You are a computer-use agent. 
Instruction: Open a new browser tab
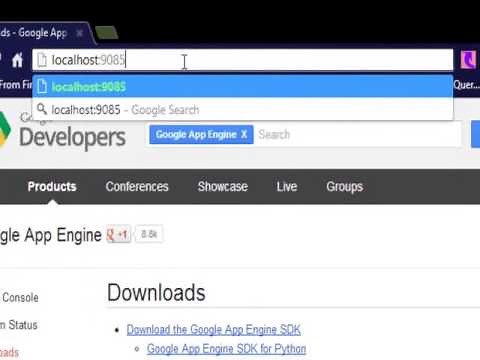tap(107, 33)
